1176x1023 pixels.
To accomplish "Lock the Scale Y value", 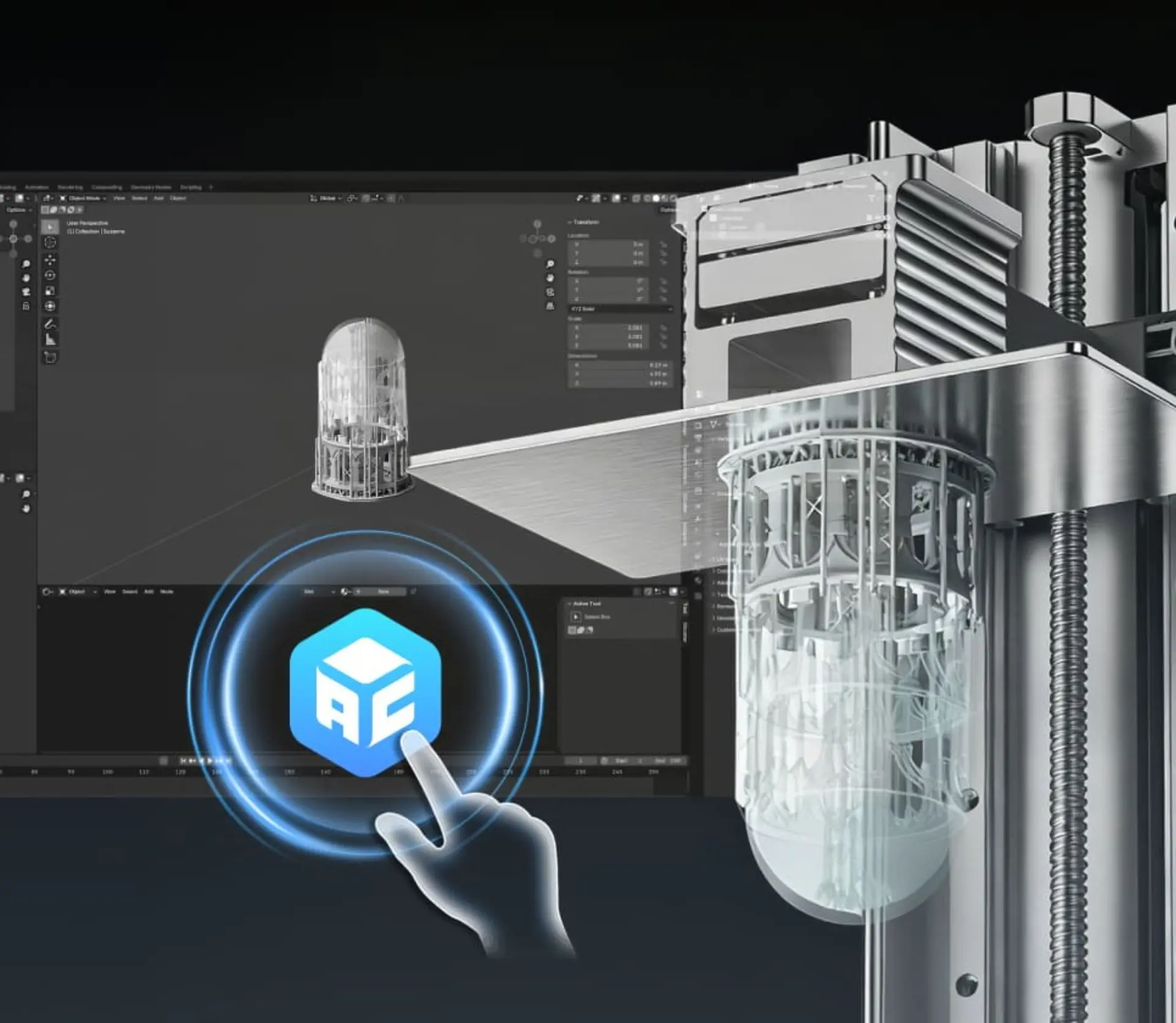I will (x=664, y=336).
